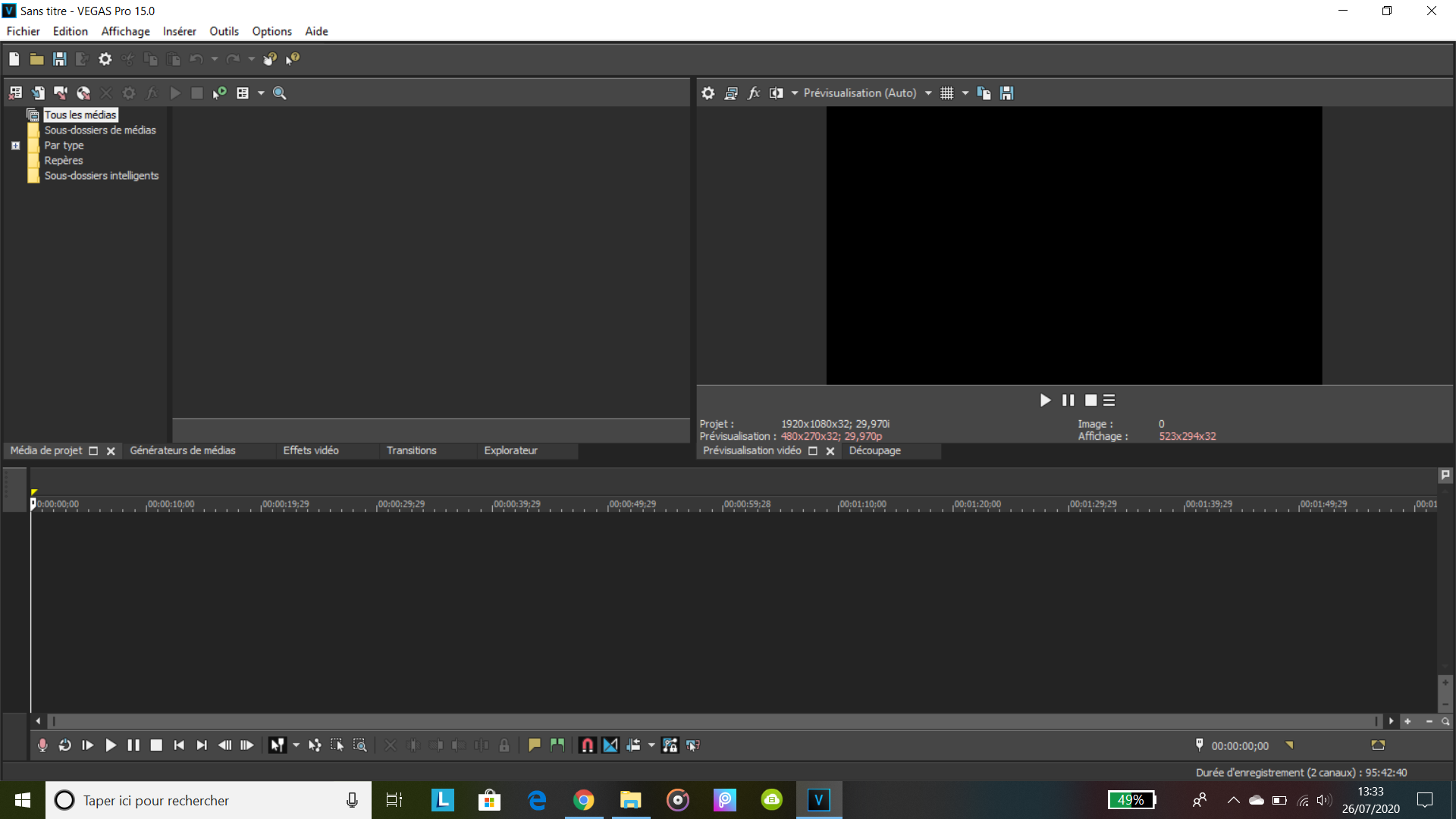
Task: Toggle auto preview in project media toolbar
Action: pos(220,93)
